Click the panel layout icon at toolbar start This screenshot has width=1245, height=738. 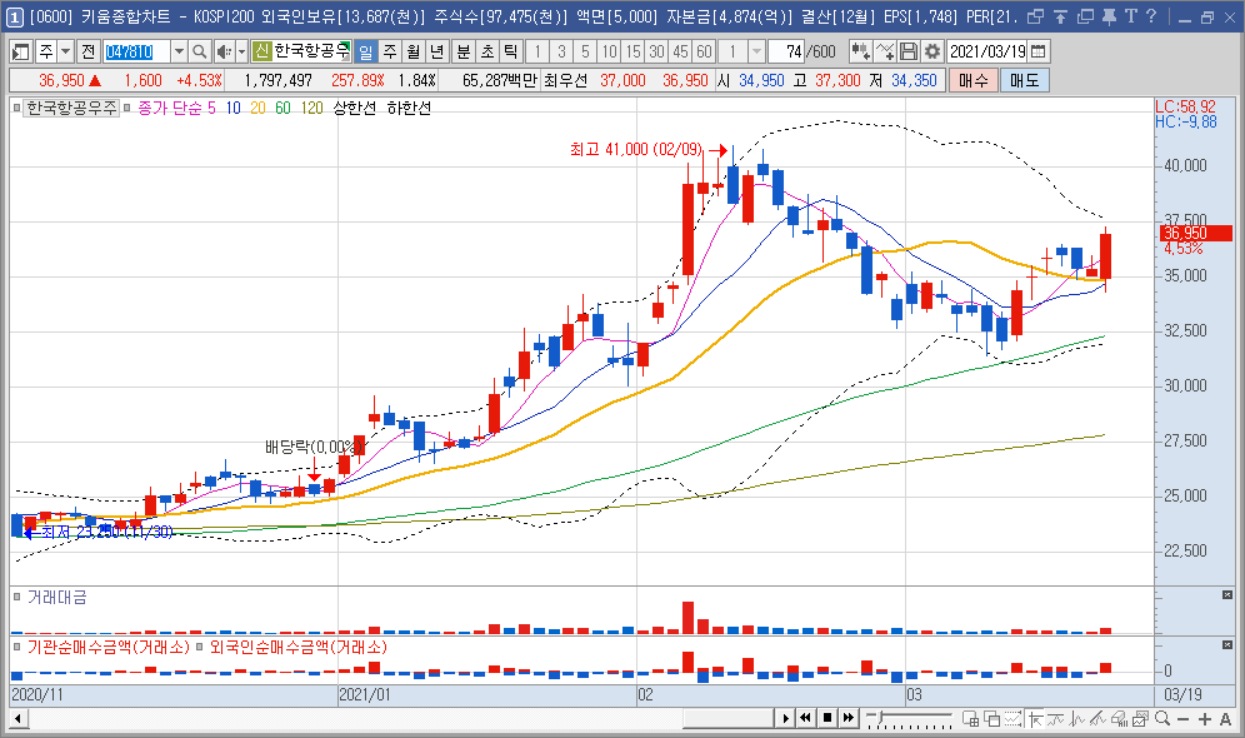click(20, 52)
